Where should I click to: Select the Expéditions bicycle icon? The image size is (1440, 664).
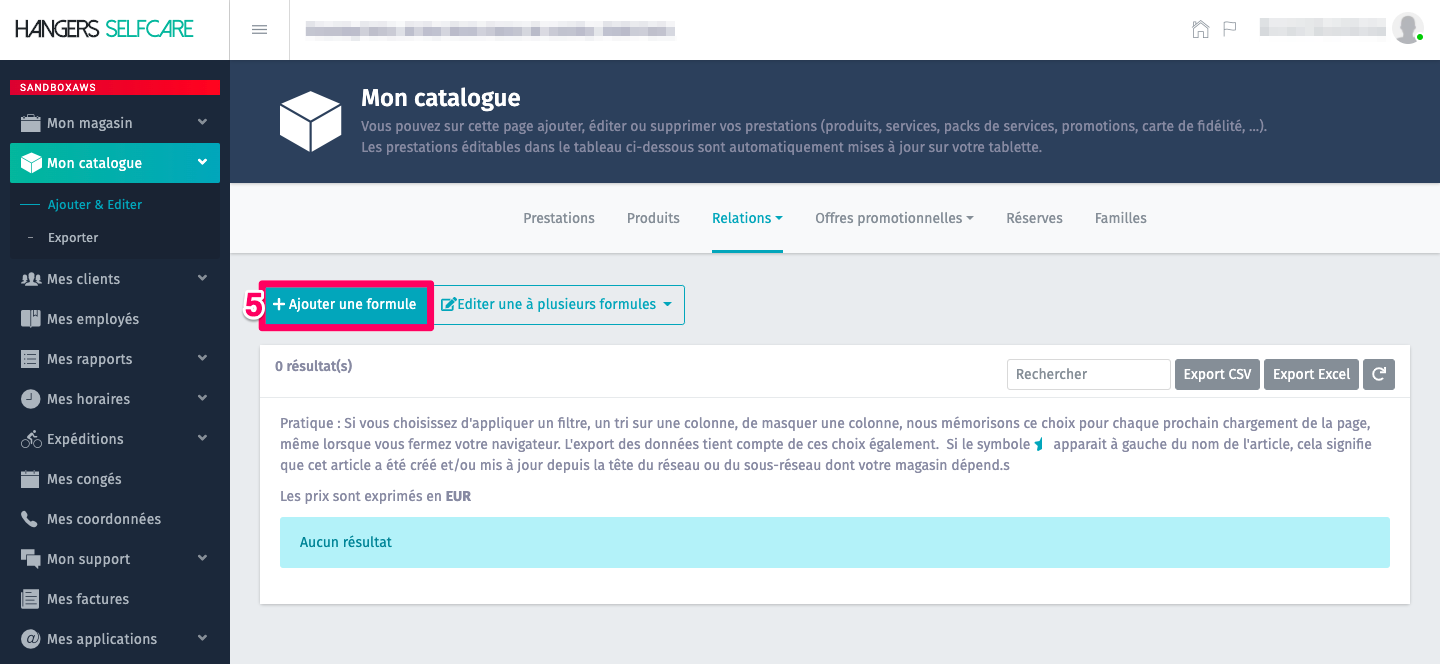click(30, 439)
